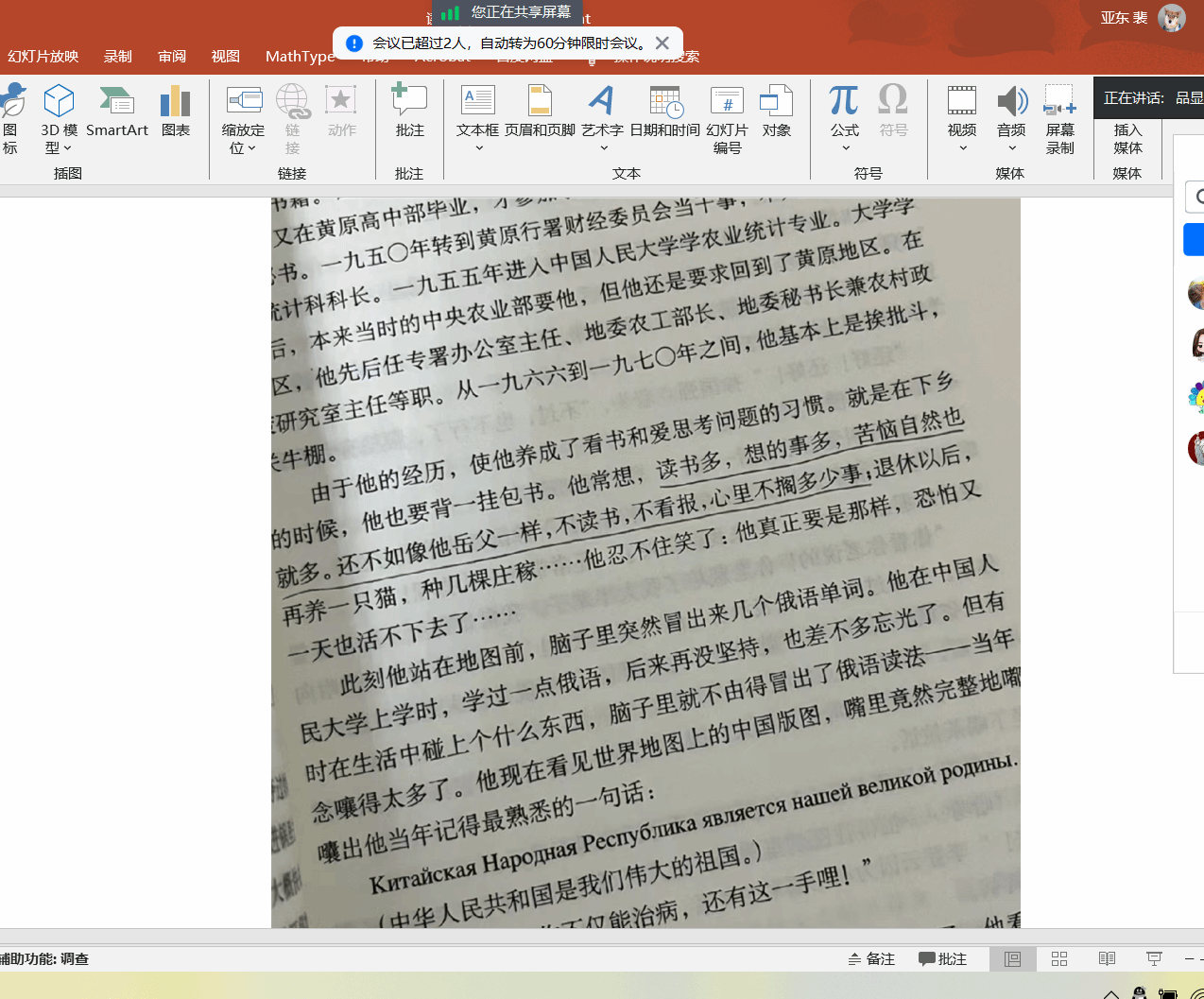Click the book page photo on the slide
This screenshot has height=999, width=1204.
click(645, 562)
